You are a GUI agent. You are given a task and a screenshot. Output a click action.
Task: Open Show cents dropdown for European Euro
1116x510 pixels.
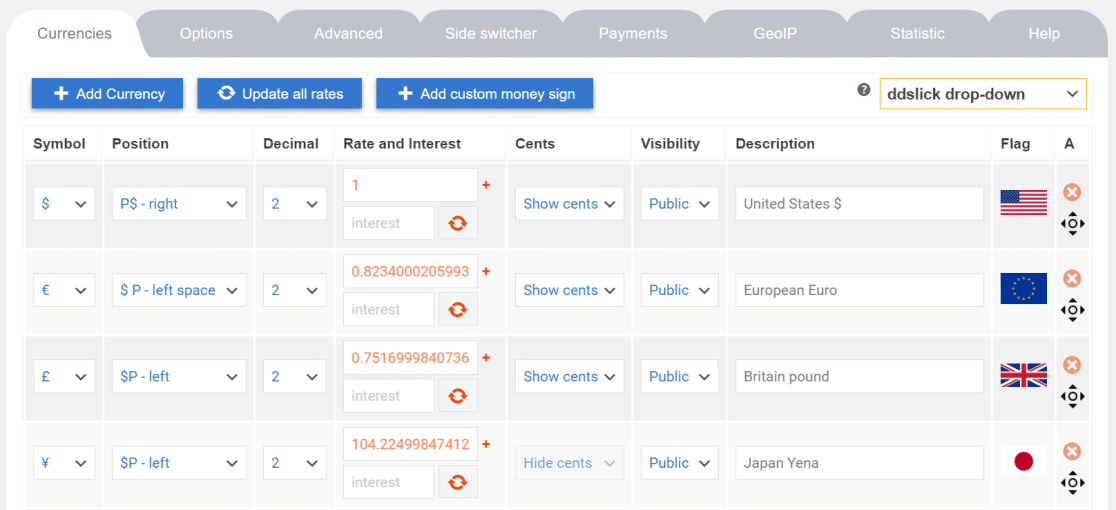569,290
